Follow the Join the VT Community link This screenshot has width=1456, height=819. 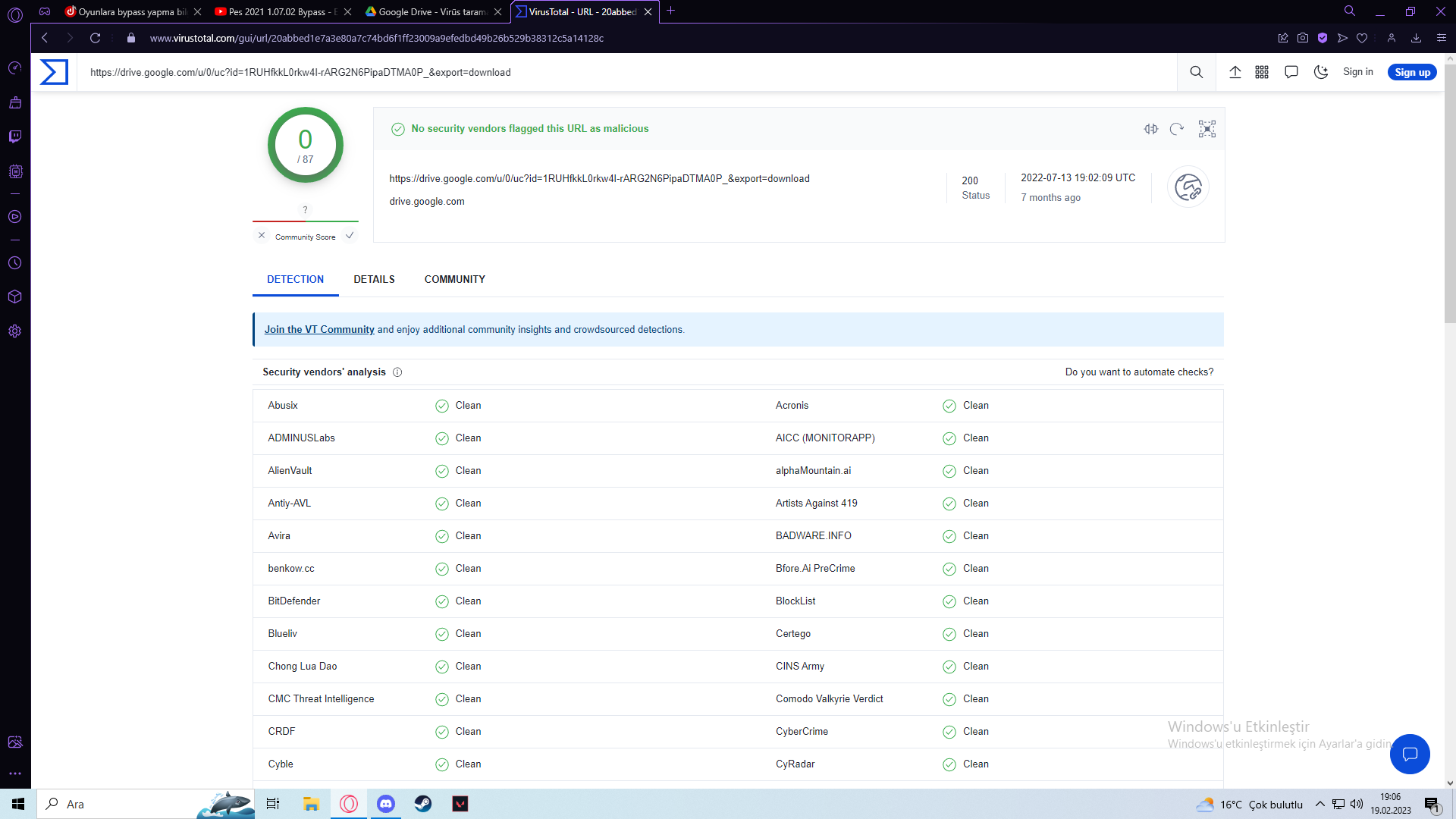[319, 330]
